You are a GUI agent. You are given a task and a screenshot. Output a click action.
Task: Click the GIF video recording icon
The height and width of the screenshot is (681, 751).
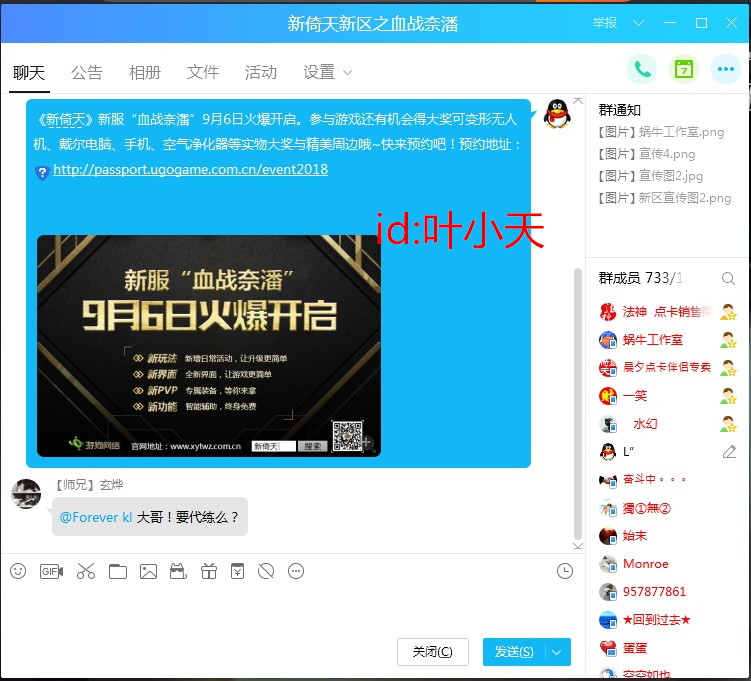[51, 571]
